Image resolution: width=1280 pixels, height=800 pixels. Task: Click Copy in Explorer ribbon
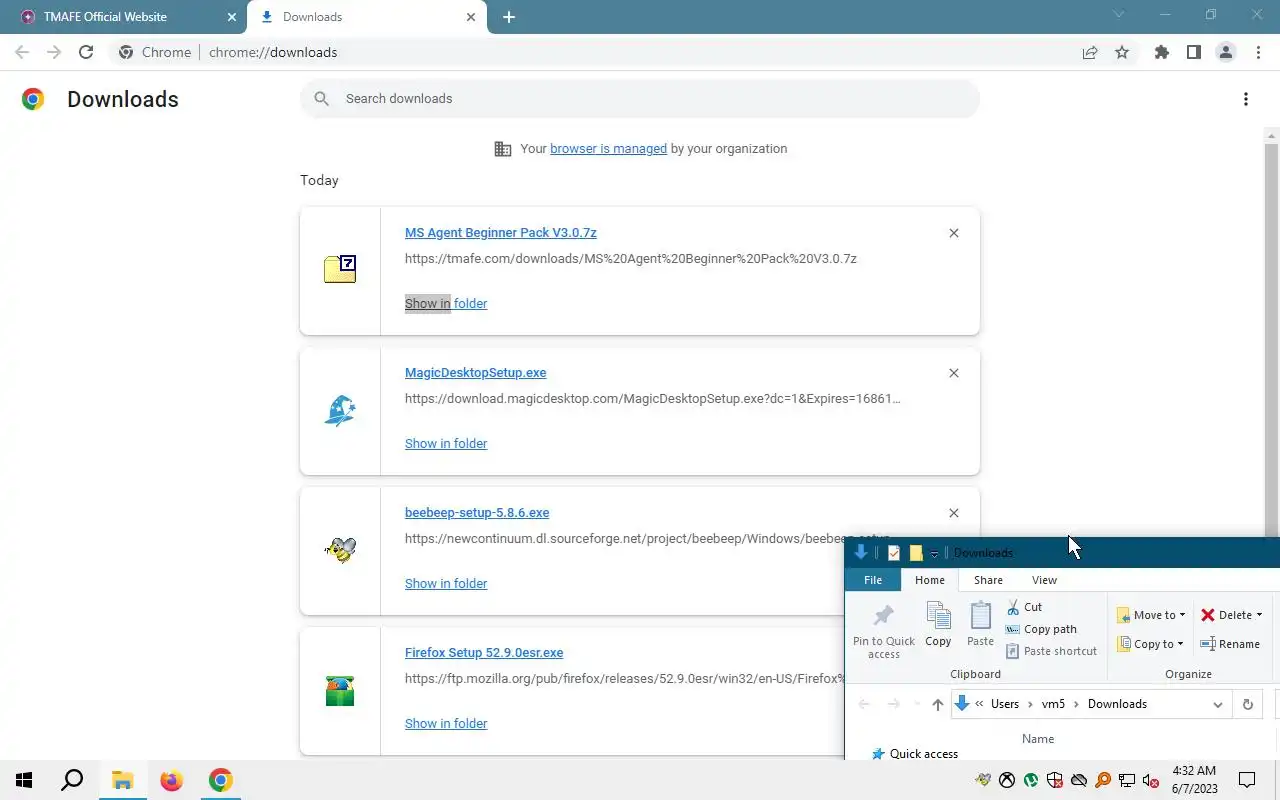[x=938, y=626]
